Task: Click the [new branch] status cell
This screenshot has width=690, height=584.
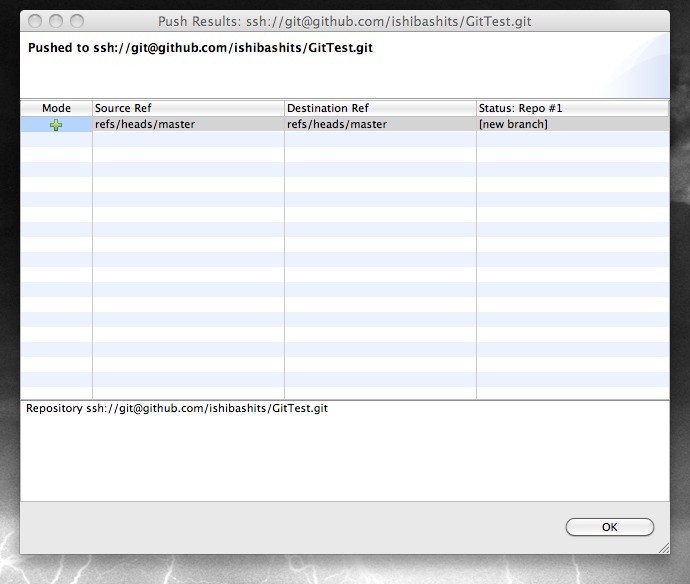Action: tap(573, 124)
